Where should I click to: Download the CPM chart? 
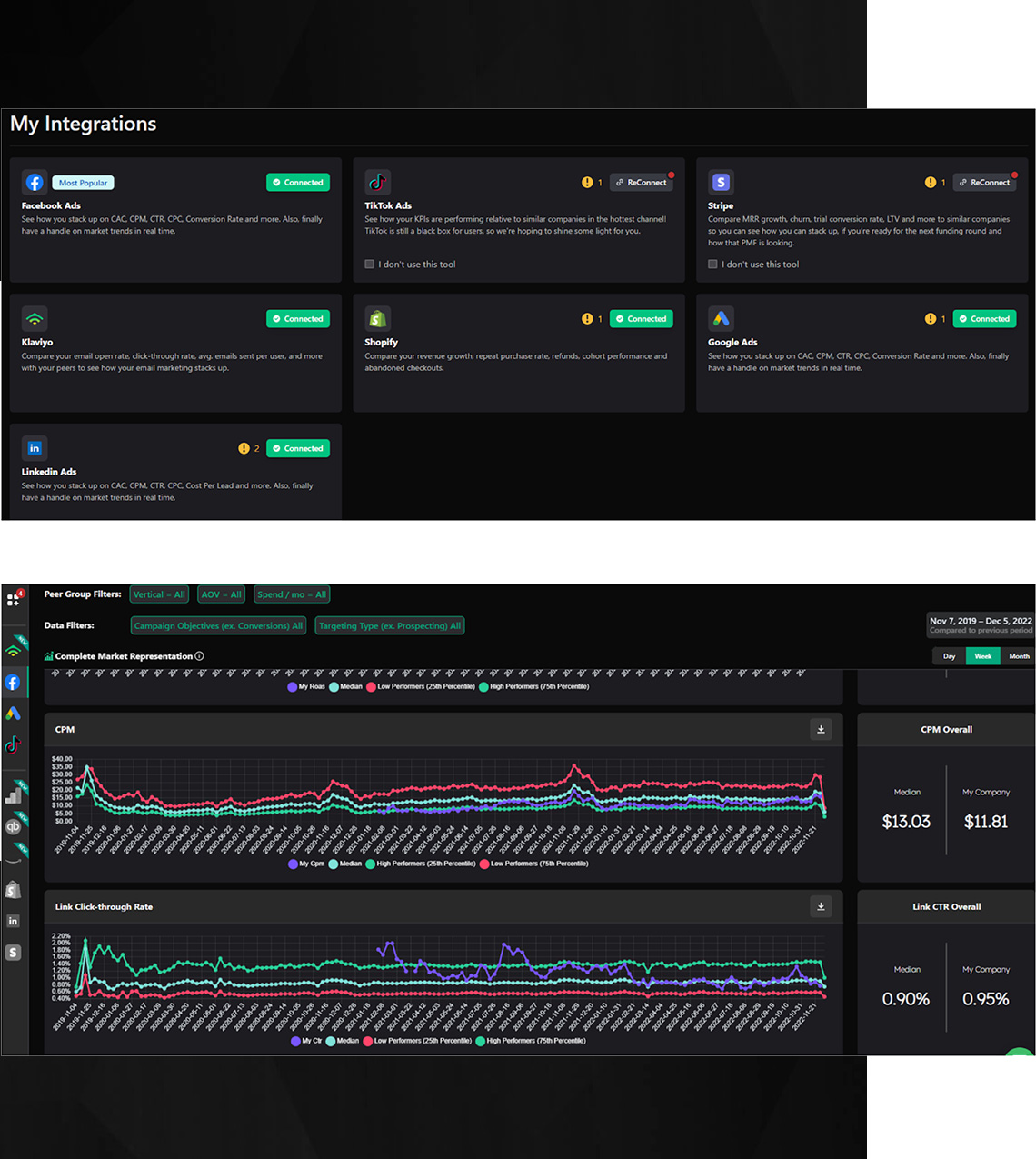pyautogui.click(x=821, y=729)
